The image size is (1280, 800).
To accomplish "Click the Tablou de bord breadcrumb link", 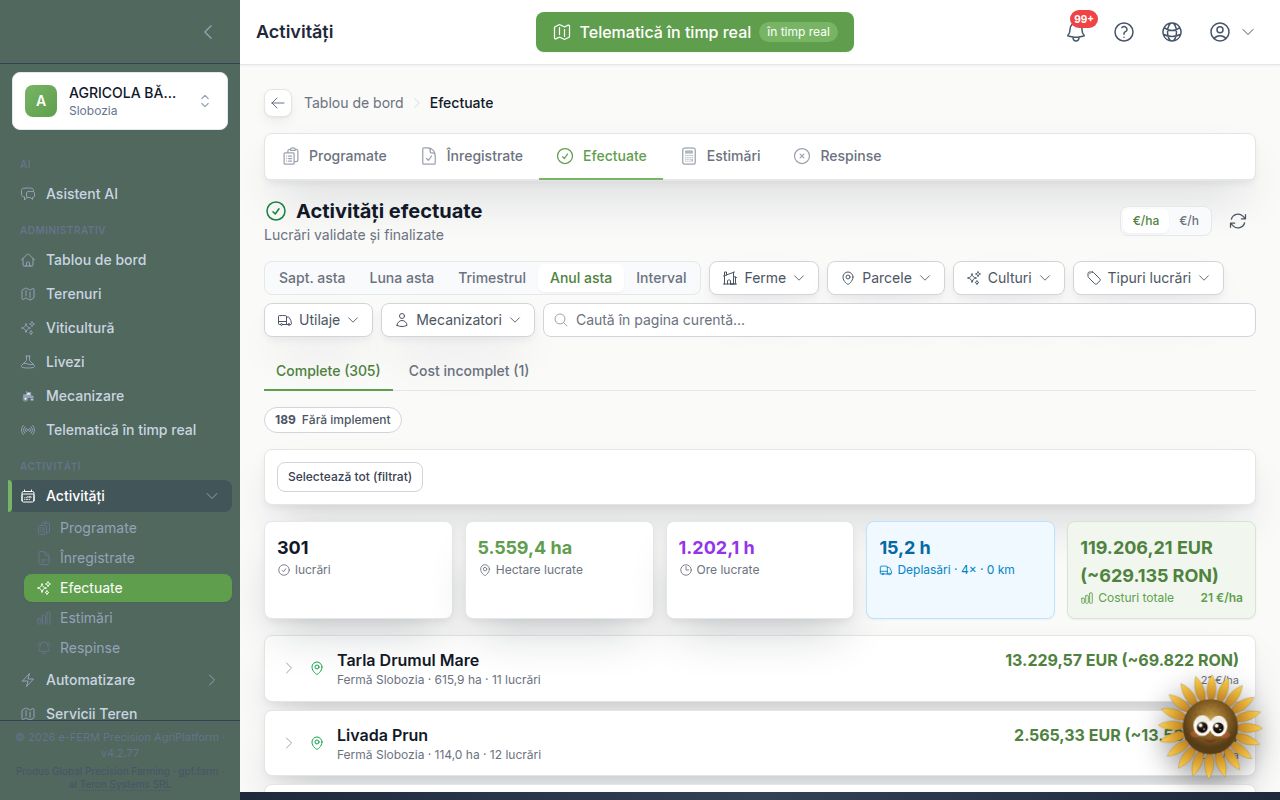I will coord(354,103).
